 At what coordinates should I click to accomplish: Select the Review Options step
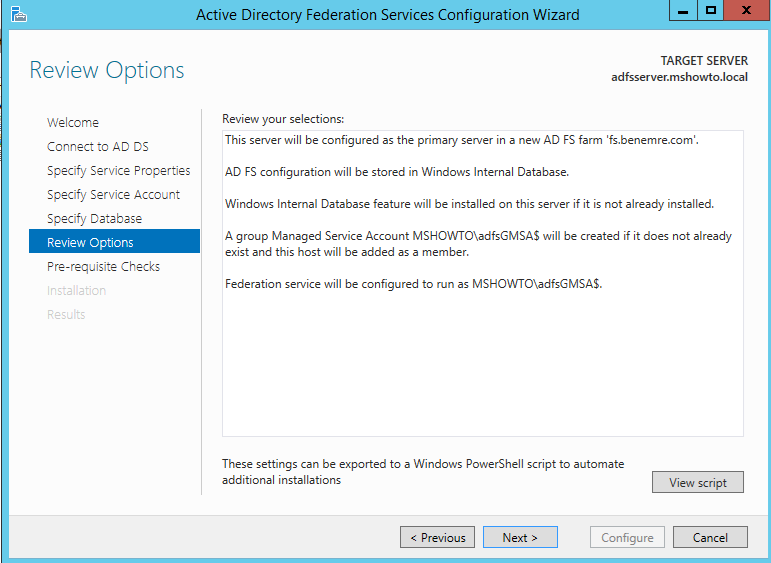[x=115, y=241]
